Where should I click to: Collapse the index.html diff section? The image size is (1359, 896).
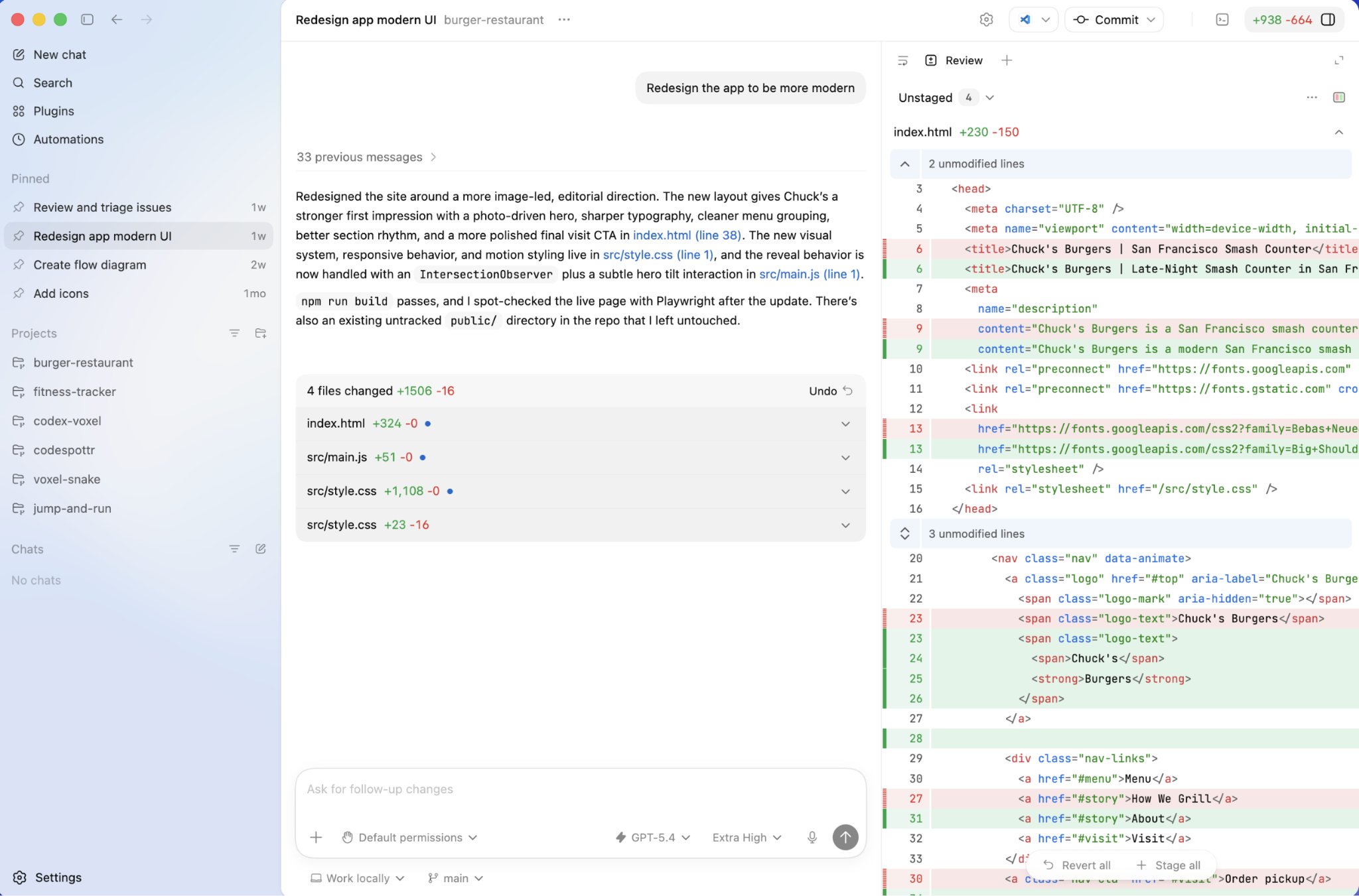pyautogui.click(x=1338, y=132)
